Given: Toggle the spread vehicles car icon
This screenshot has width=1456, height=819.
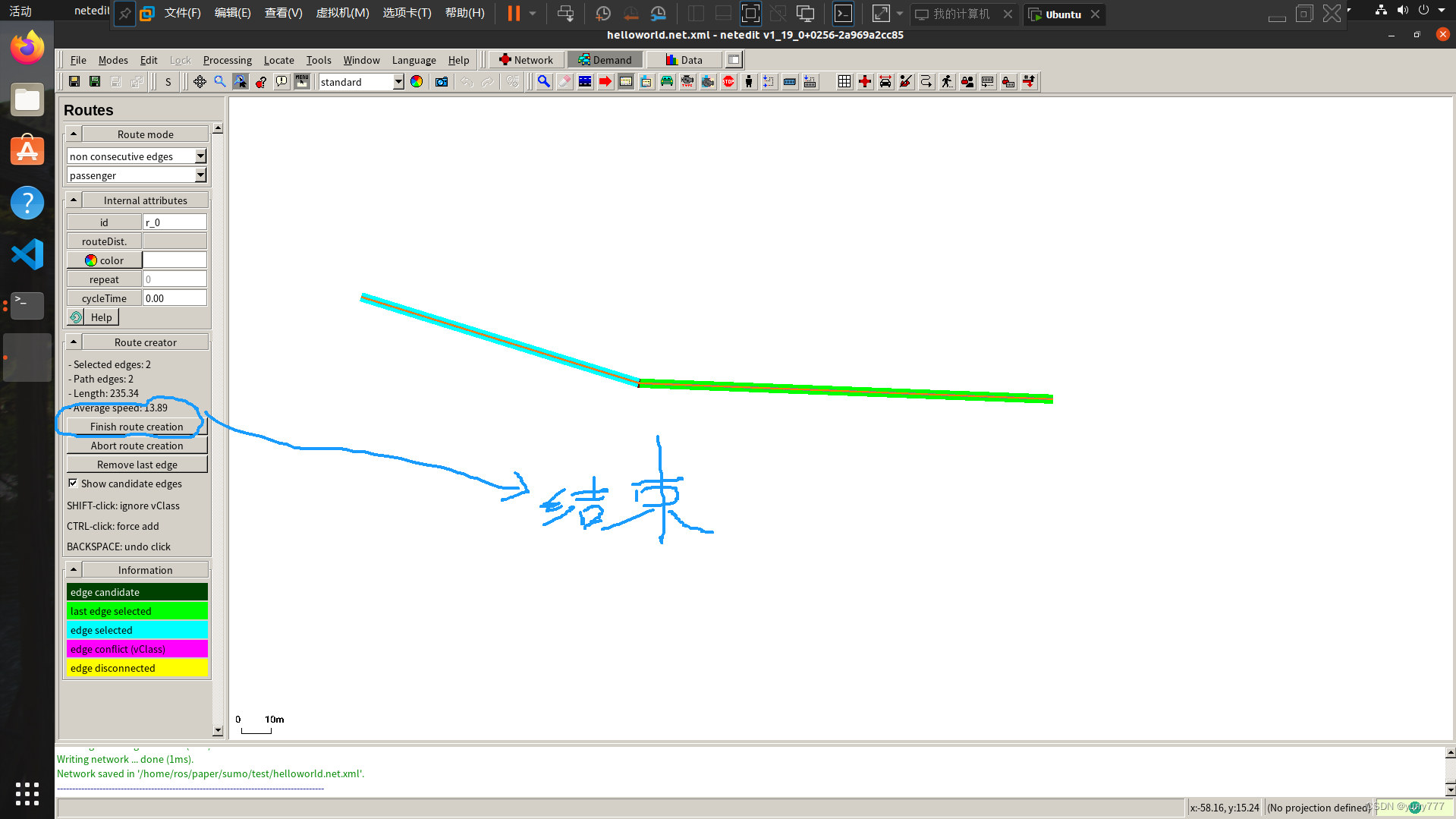Looking at the screenshot, I should coord(885,82).
